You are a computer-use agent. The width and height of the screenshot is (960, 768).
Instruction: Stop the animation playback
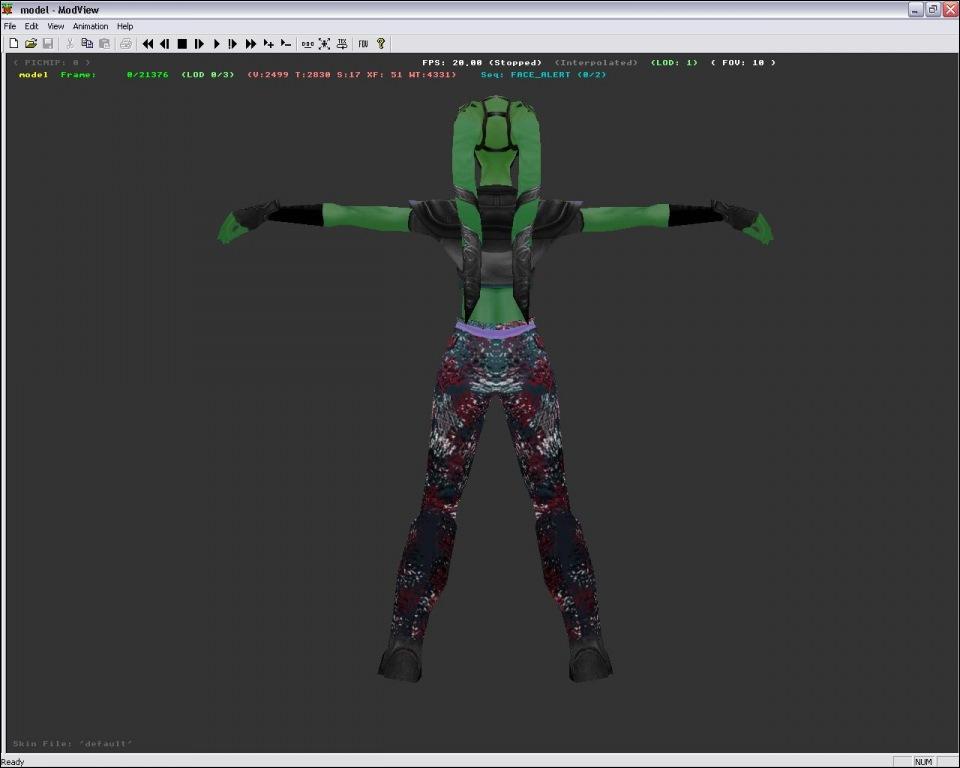pos(182,44)
